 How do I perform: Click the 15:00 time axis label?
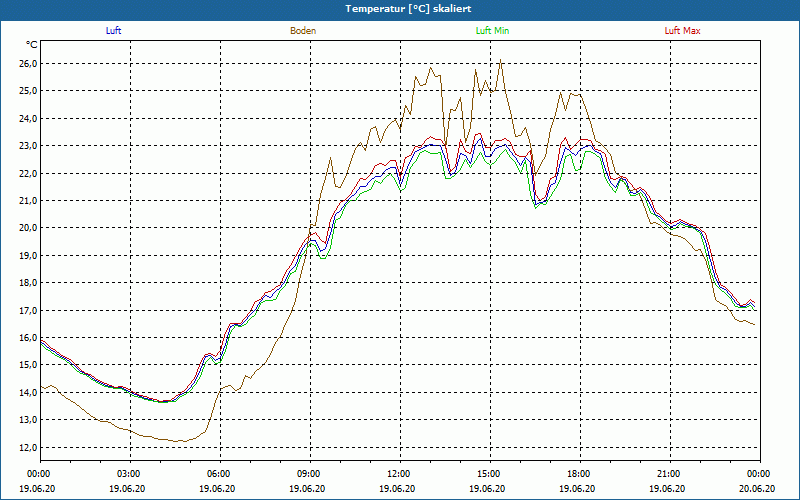490,474
